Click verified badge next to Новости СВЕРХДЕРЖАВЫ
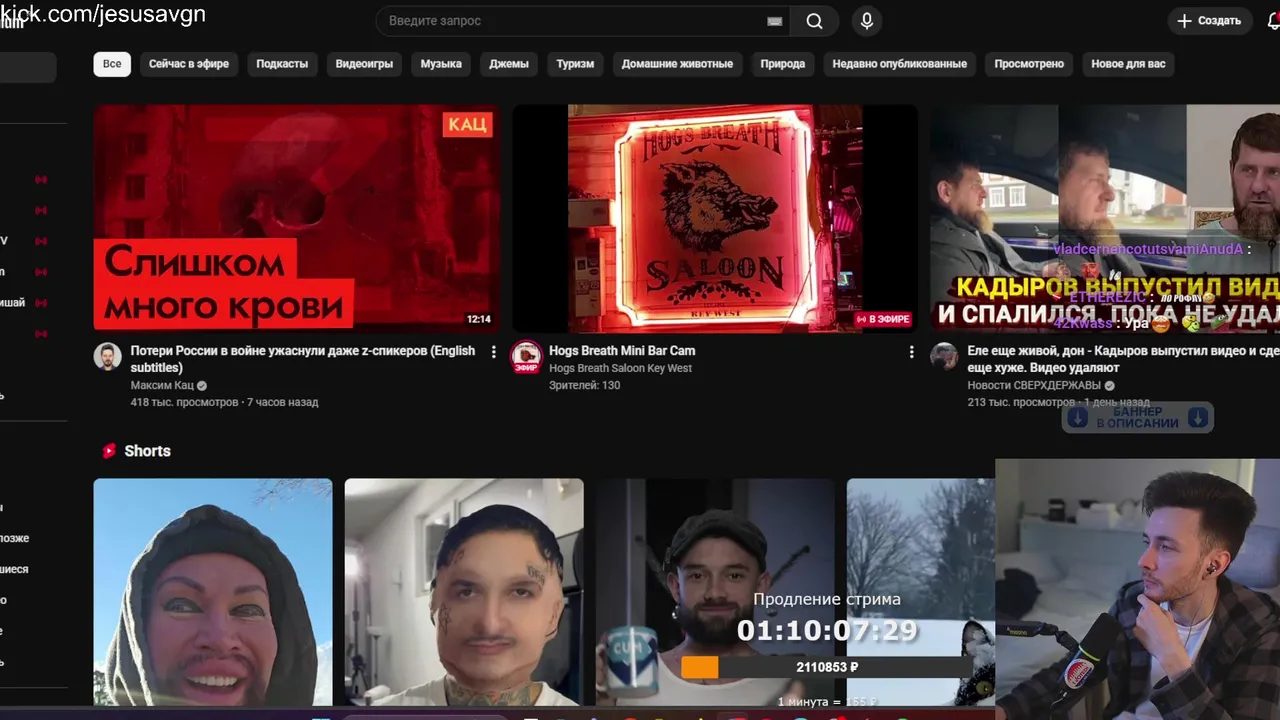 (1110, 386)
